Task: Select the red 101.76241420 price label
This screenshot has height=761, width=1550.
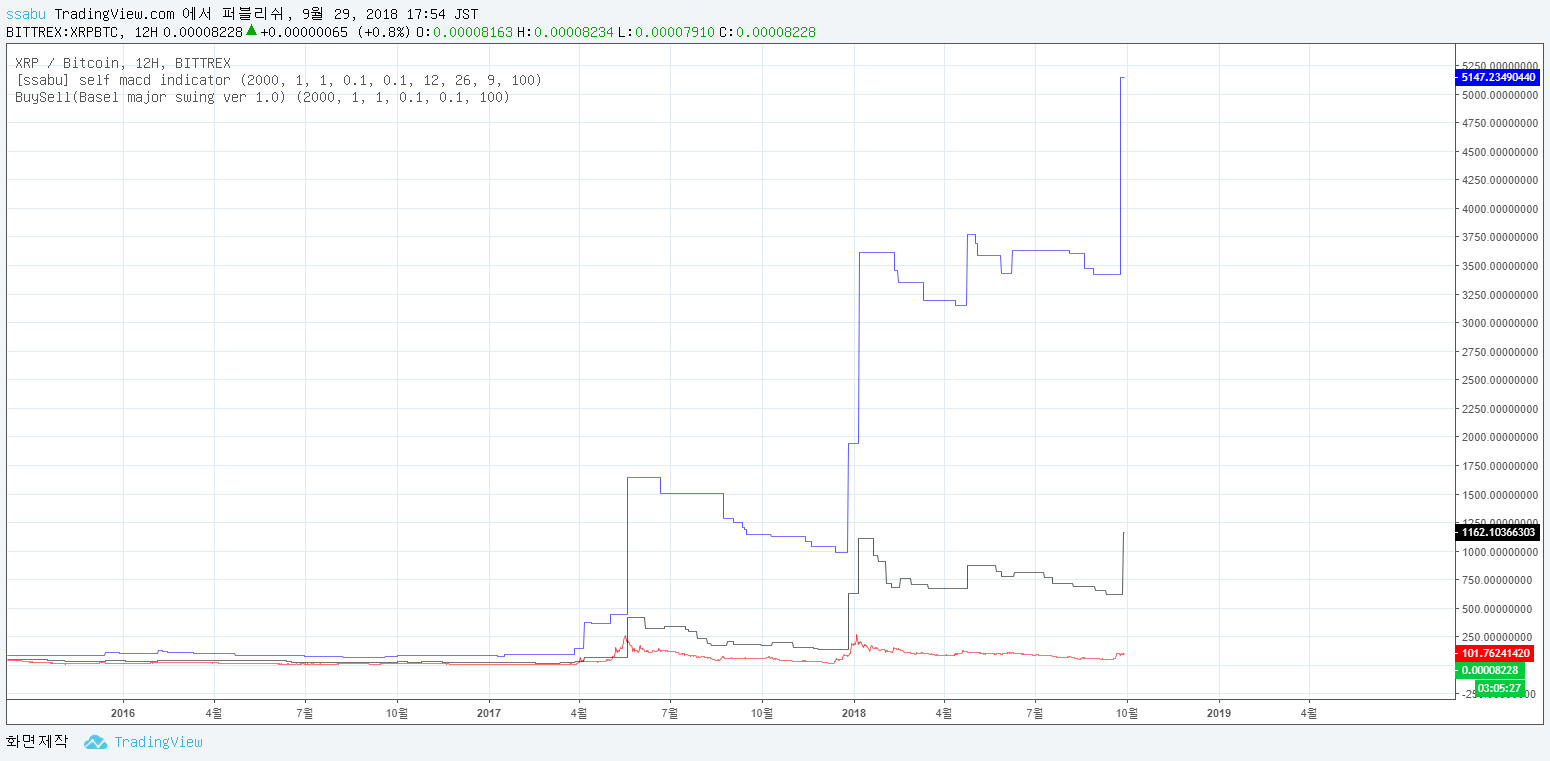Action: [1497, 654]
